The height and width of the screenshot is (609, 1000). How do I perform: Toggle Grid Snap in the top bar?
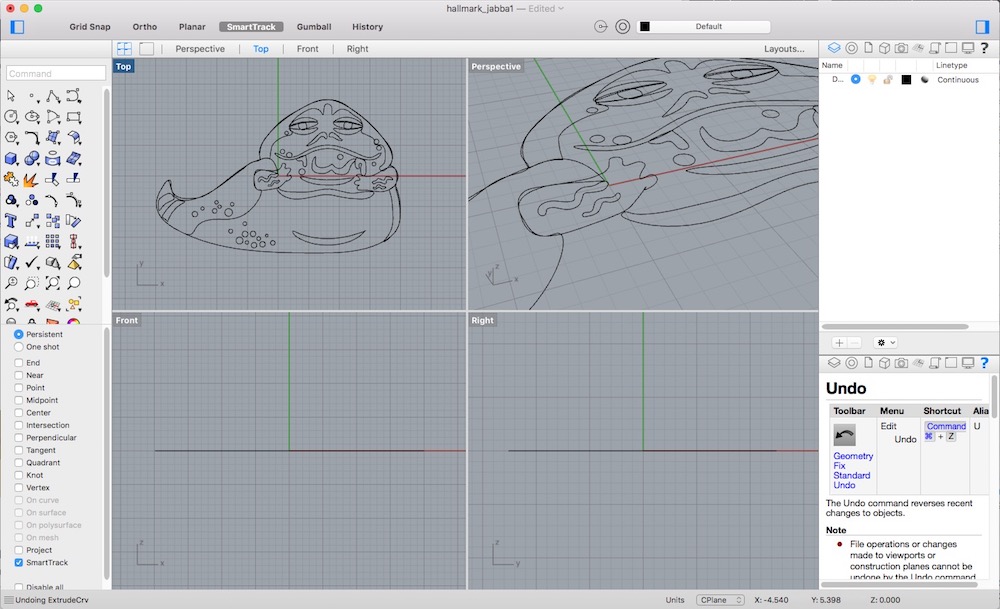90,27
